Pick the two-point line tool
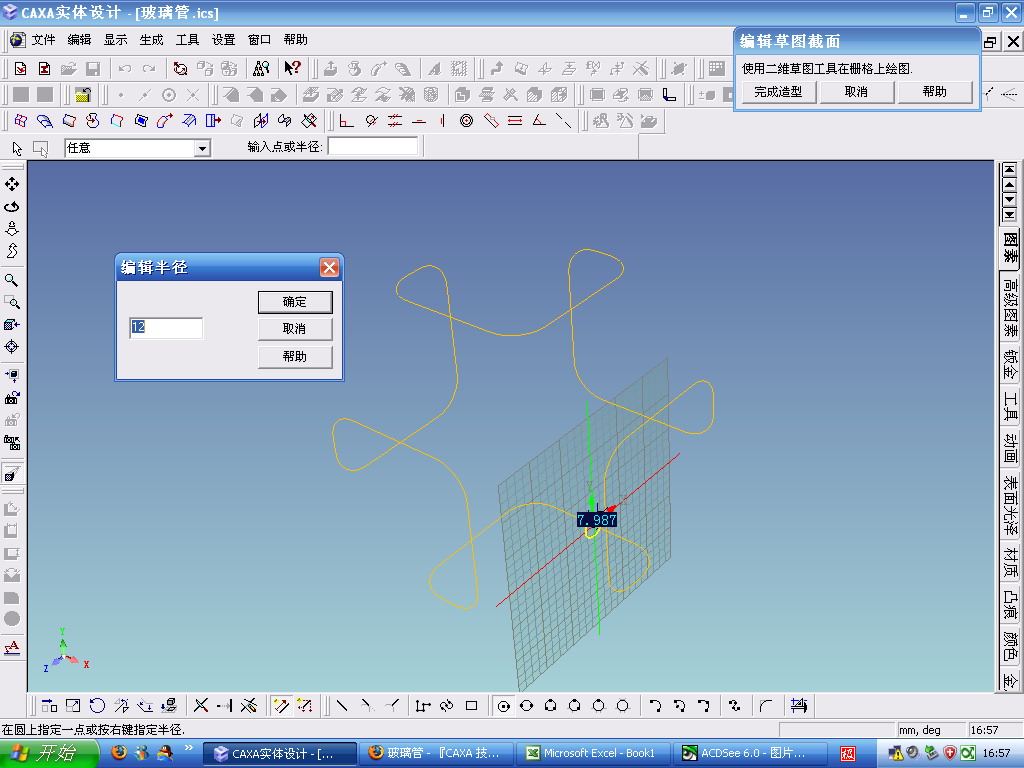Image resolution: width=1024 pixels, height=768 pixels. pos(342,706)
